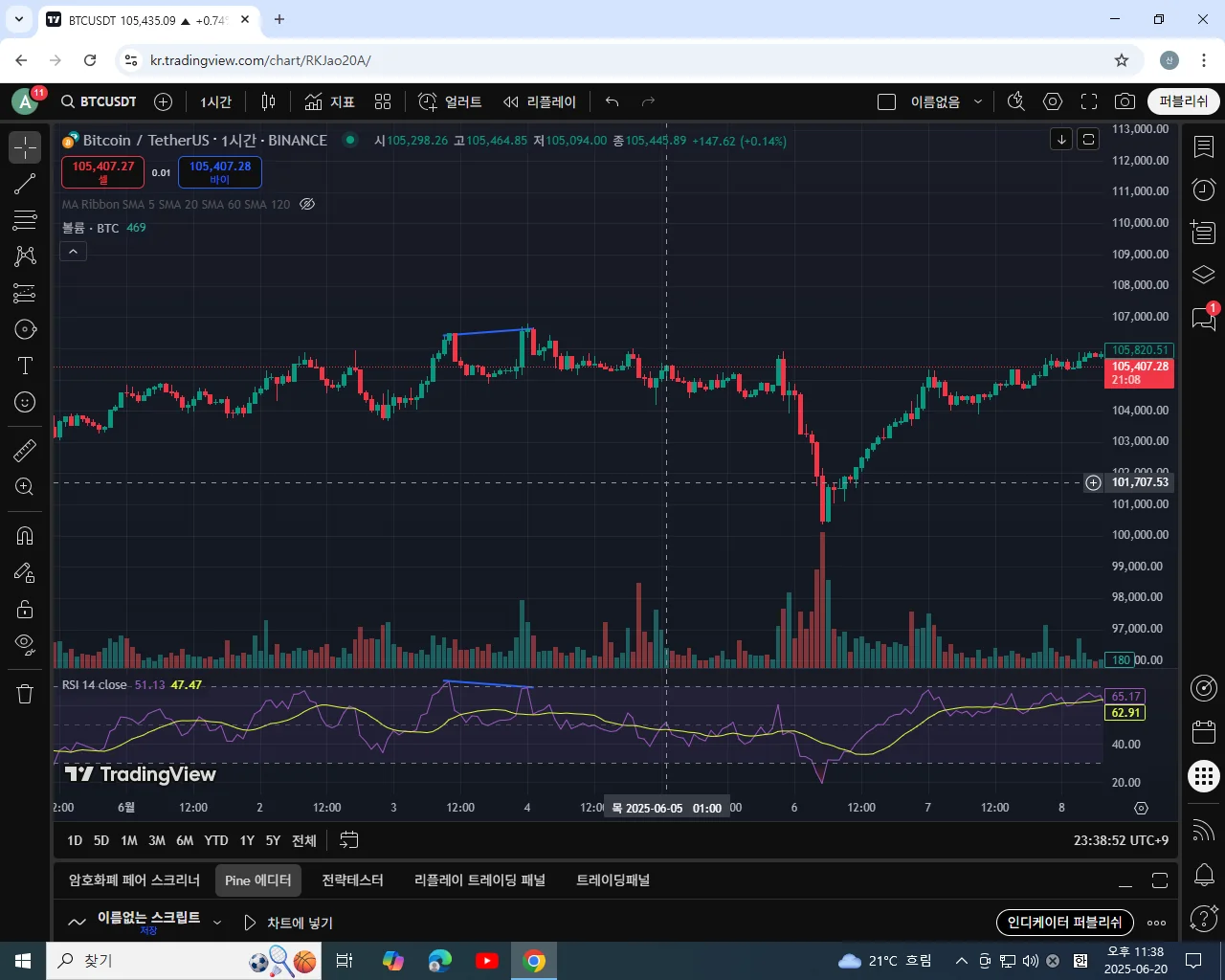The width and height of the screenshot is (1225, 980).
Task: Maximize the bottom panel
Action: coord(1160,880)
